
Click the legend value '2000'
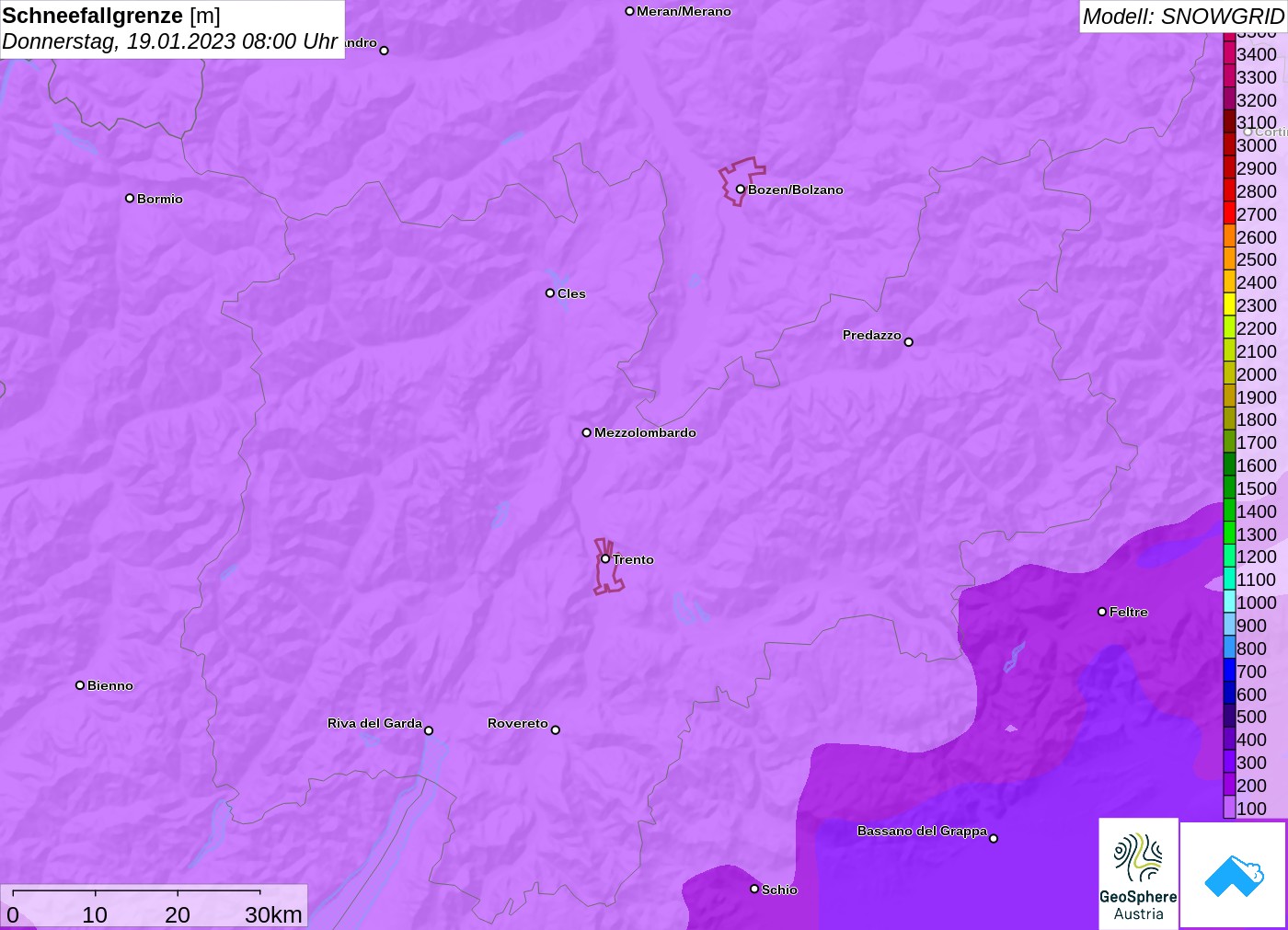(x=1257, y=374)
